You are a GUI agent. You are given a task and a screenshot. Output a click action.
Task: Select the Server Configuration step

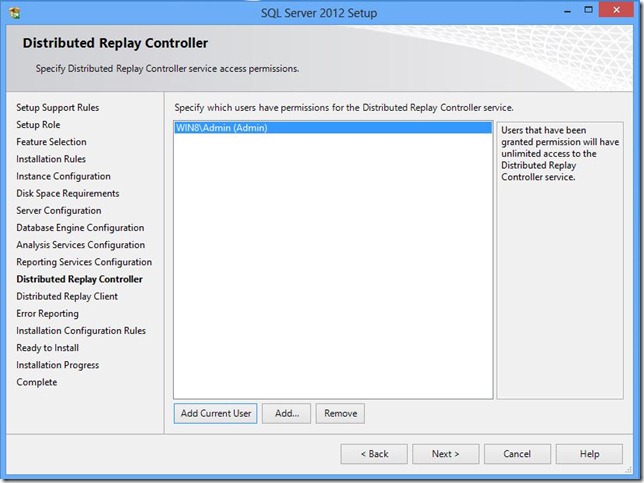[59, 211]
